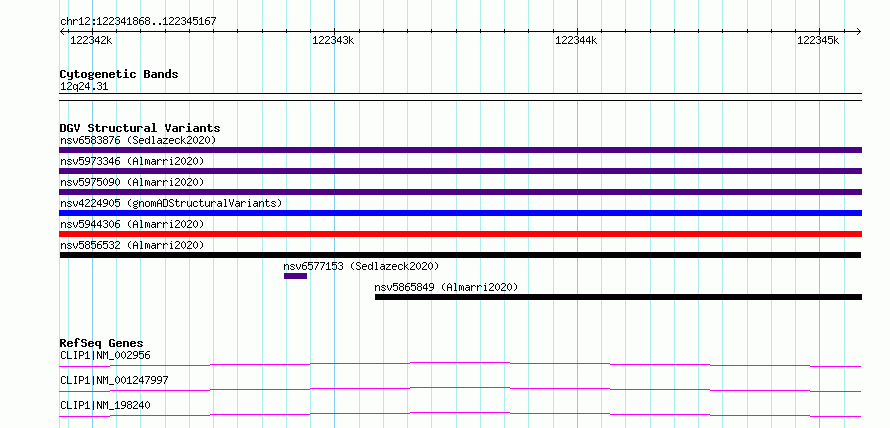Click the blue bar for nsv4224905
The height and width of the screenshot is (428, 890).
point(460,213)
